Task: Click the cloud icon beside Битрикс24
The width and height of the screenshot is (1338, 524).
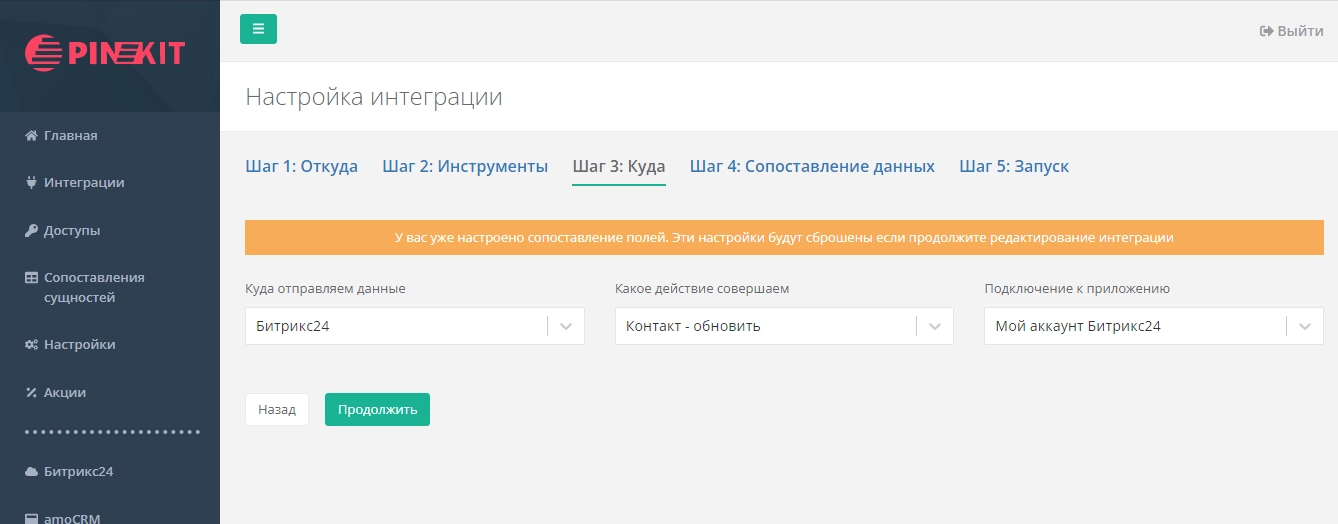Action: tap(31, 472)
